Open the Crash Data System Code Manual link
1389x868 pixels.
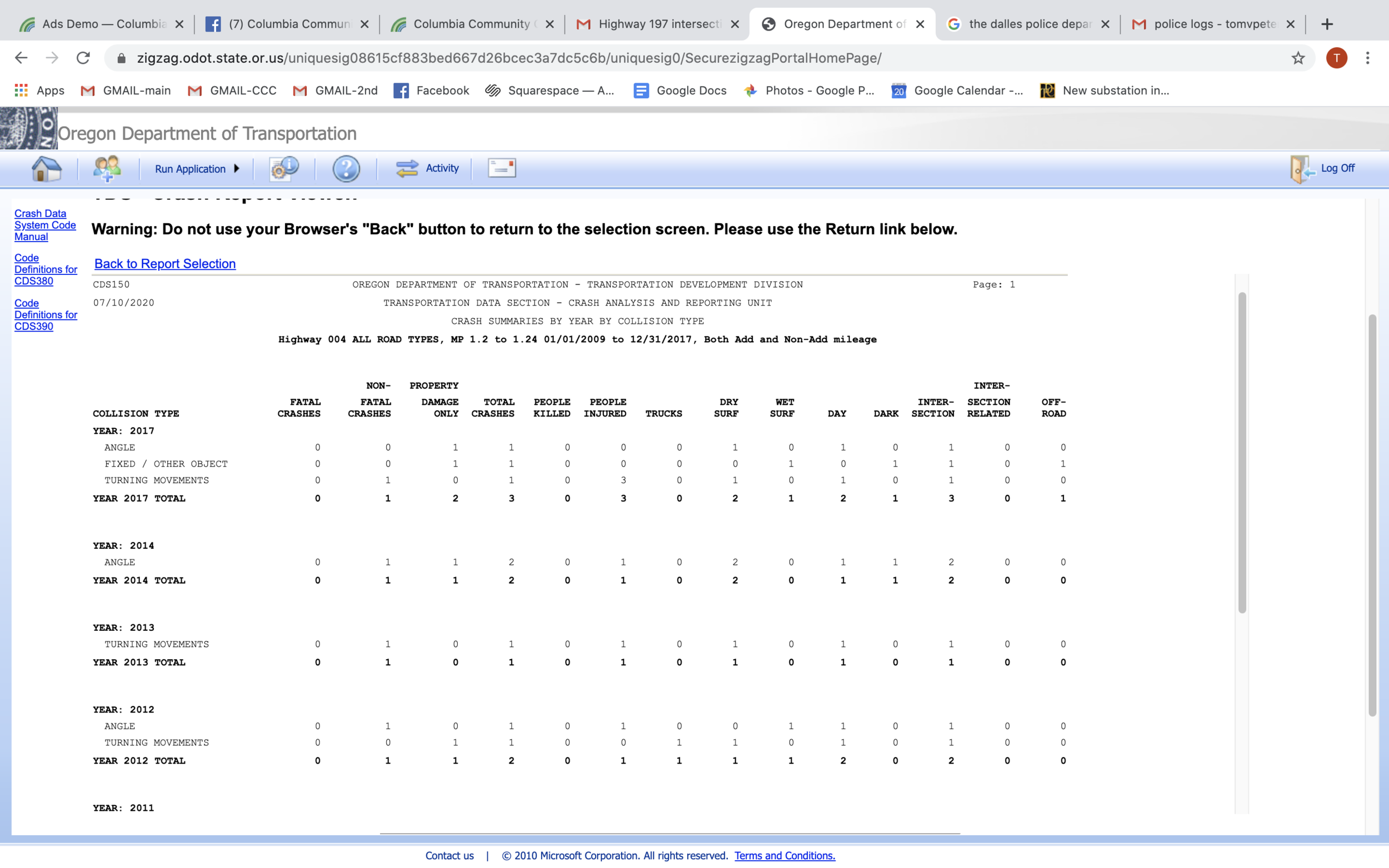point(45,224)
